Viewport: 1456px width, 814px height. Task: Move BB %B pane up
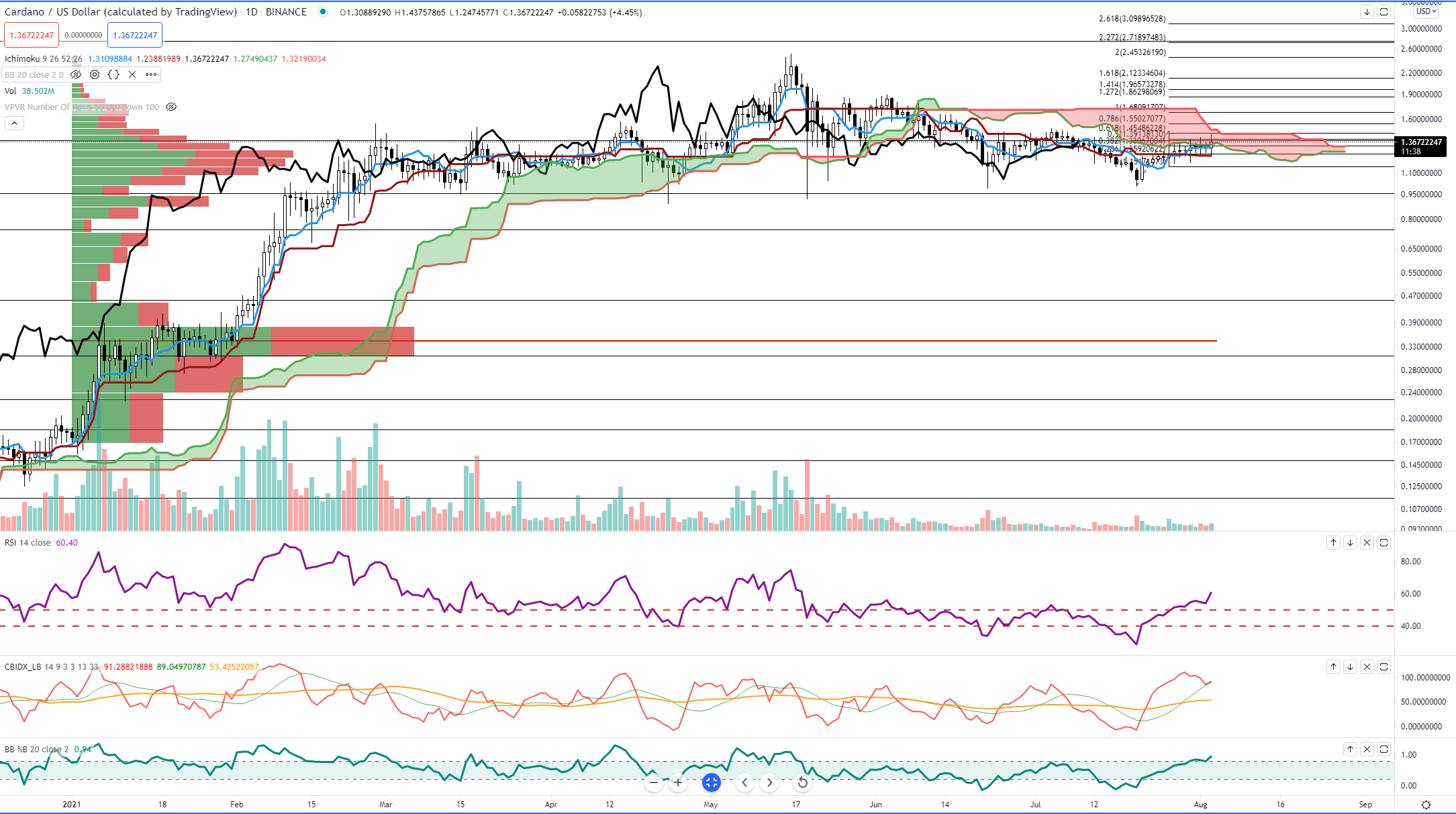(1350, 749)
